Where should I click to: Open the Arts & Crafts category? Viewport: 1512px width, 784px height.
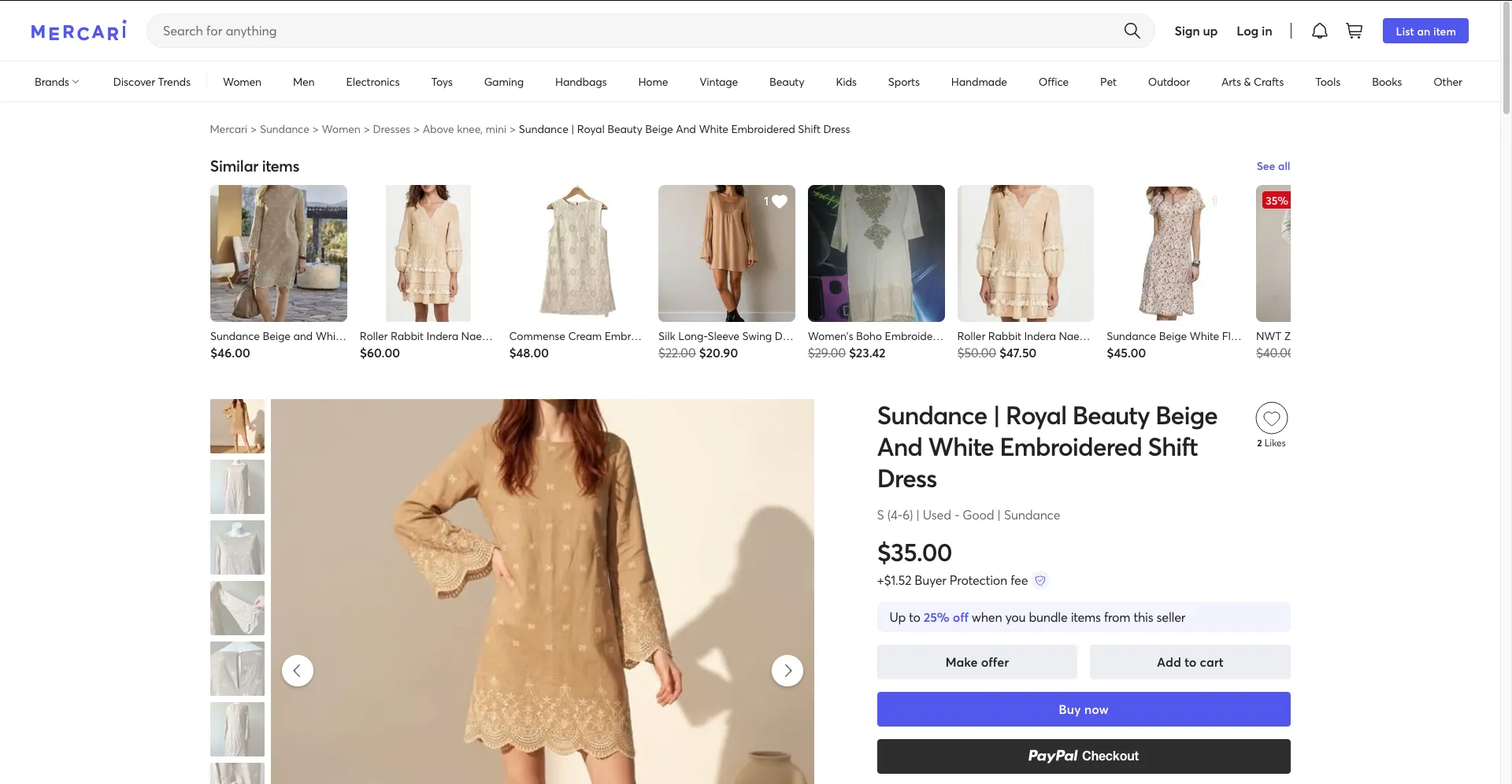pyautogui.click(x=1252, y=82)
